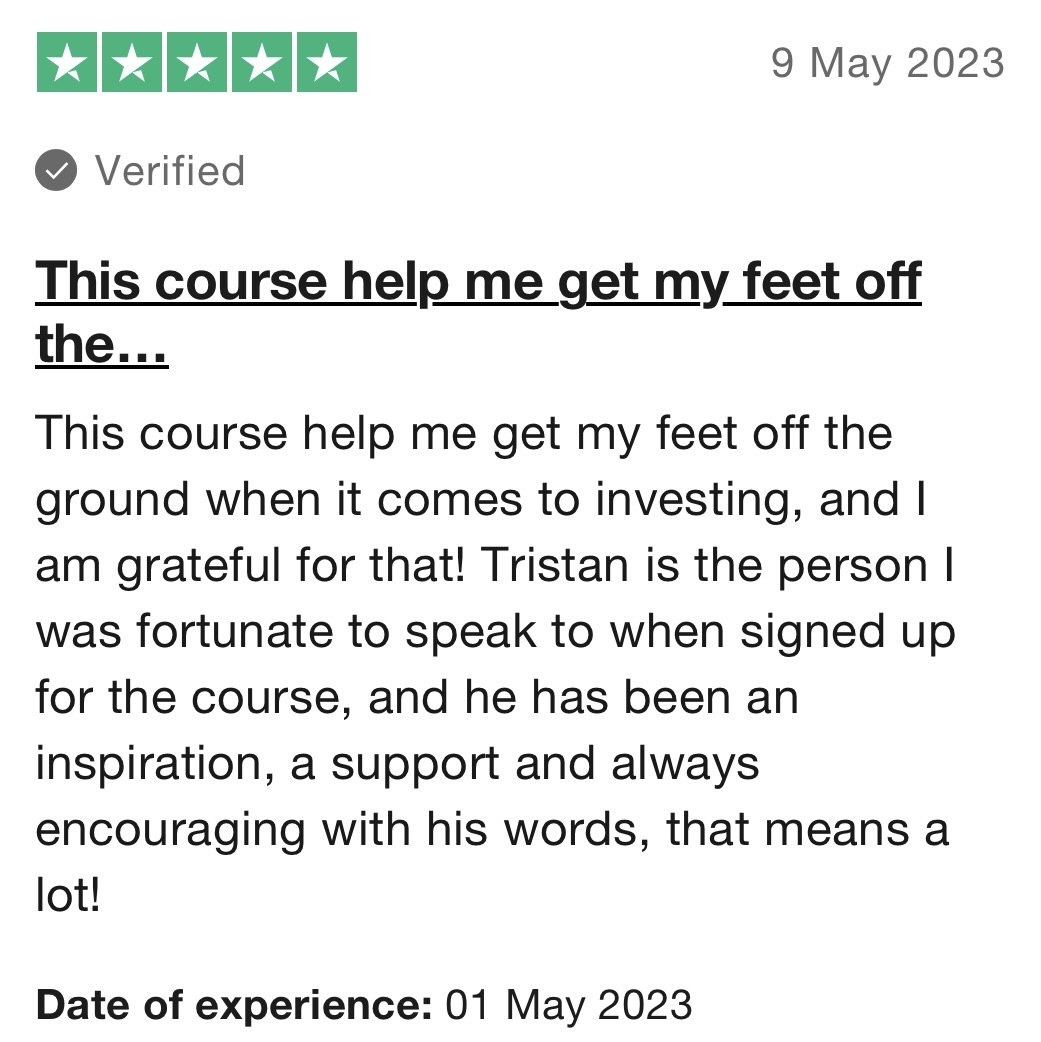Click the review date "9 May 2023"
This screenshot has width=1041, height=1042.
(887, 64)
